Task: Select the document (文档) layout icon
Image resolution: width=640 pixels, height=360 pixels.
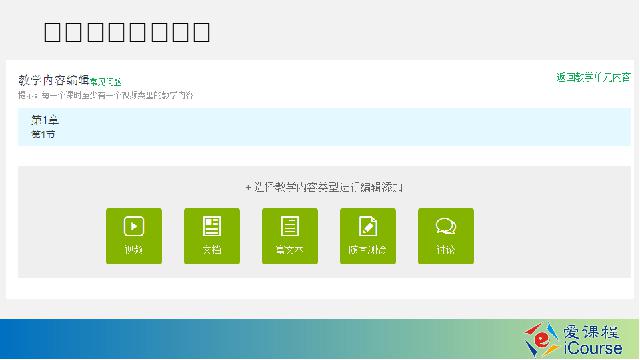Action: (x=212, y=226)
